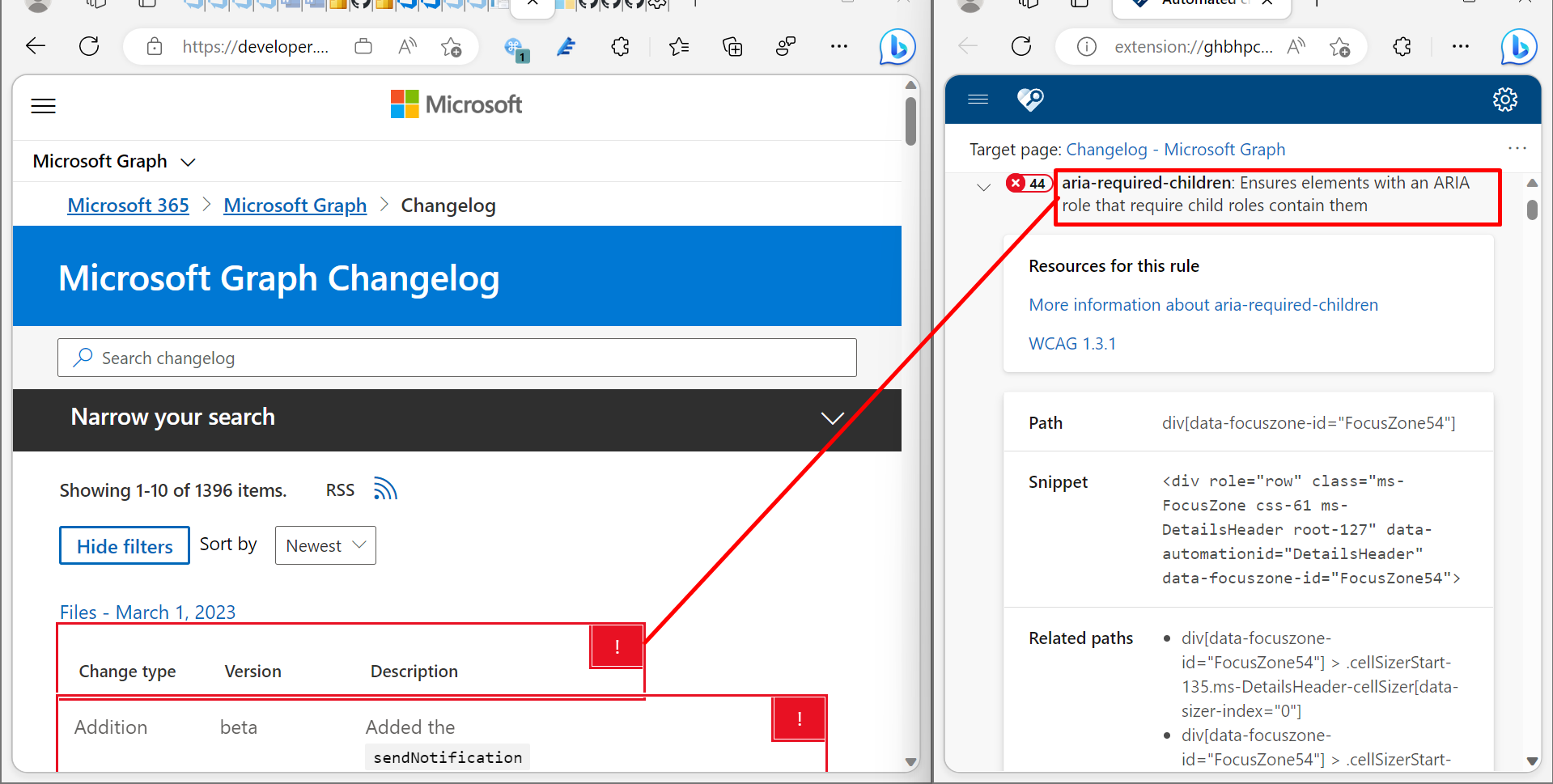
Task: Select the Files - March 1, 2023 heading link
Action: pyautogui.click(x=146, y=612)
